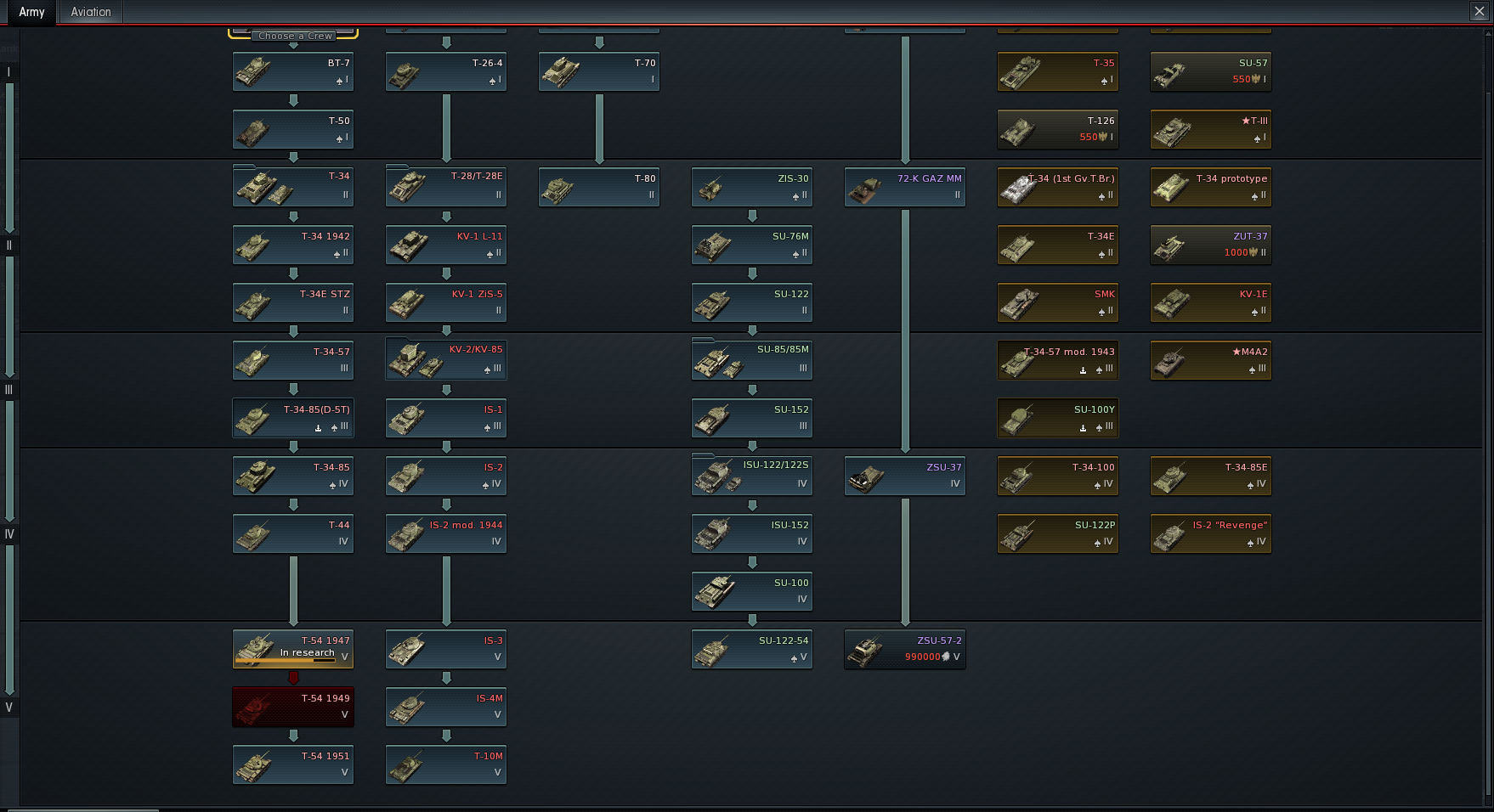Select the KV-1 L-11 heavy tank icon
The width and height of the screenshot is (1494, 812).
408,245
